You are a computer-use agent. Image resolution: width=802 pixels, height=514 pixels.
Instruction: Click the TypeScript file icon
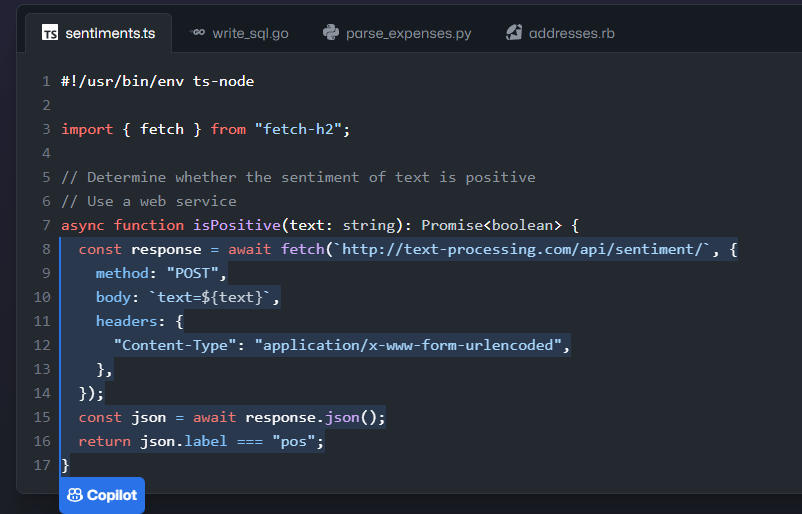tap(50, 33)
